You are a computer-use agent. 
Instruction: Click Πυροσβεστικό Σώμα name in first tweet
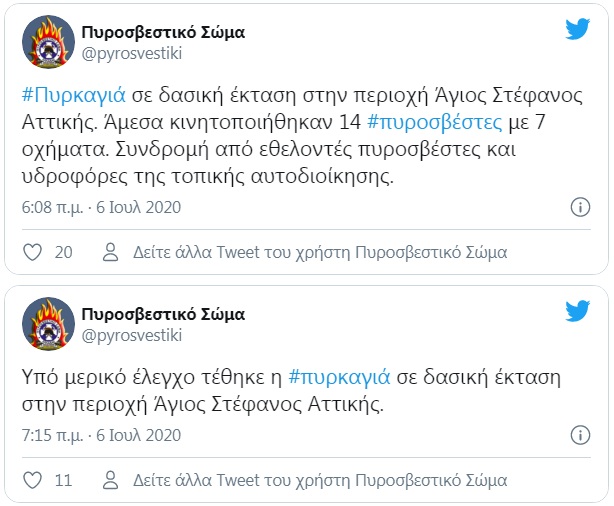pyautogui.click(x=163, y=32)
